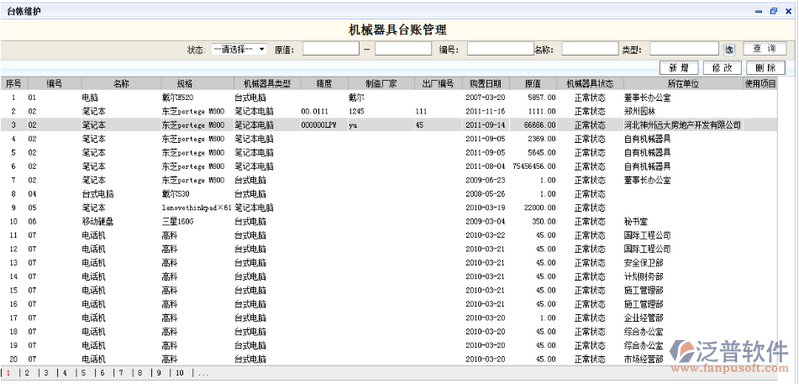The width and height of the screenshot is (799, 384).
Task: Click the 机械器具类型 column header
Action: pyautogui.click(x=267, y=84)
